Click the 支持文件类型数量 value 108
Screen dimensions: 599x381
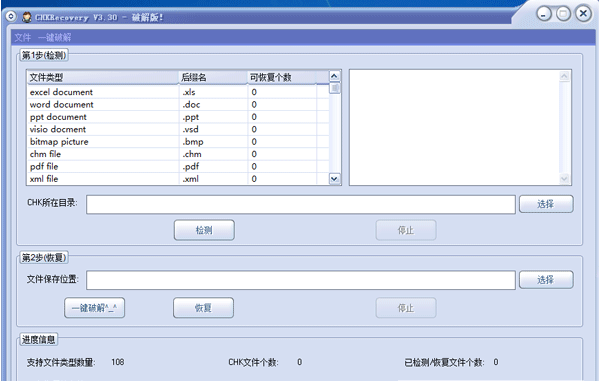[x=118, y=362]
